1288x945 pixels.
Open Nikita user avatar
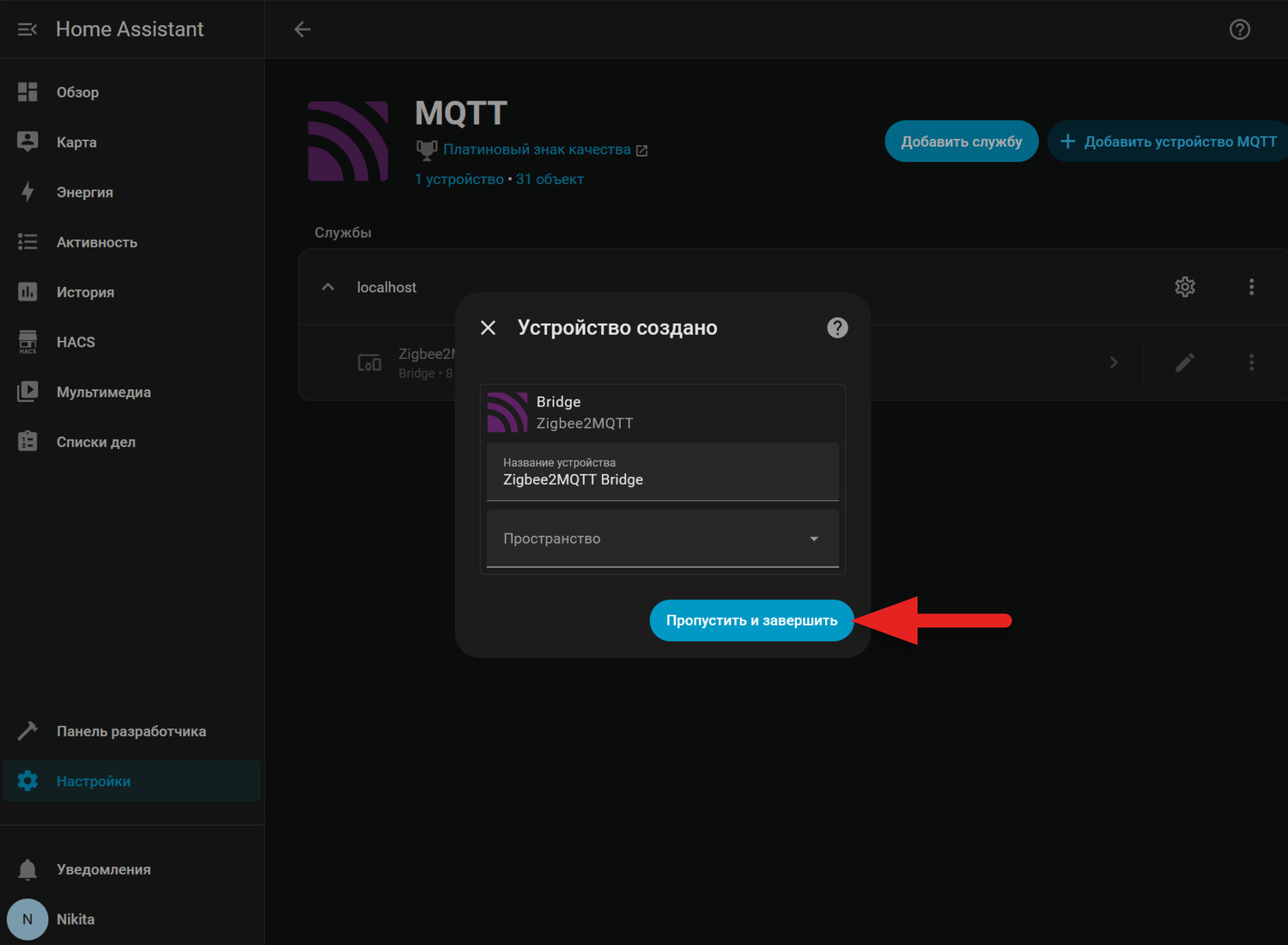pos(27,919)
